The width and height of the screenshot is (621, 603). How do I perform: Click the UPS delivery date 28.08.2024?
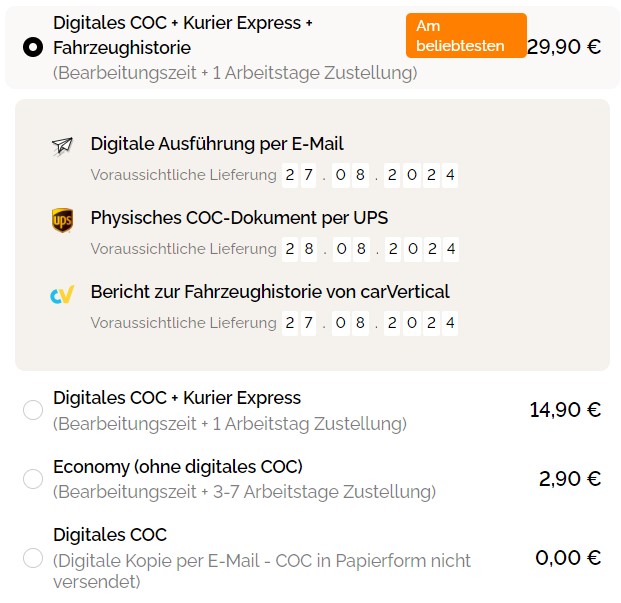pyautogui.click(x=370, y=249)
